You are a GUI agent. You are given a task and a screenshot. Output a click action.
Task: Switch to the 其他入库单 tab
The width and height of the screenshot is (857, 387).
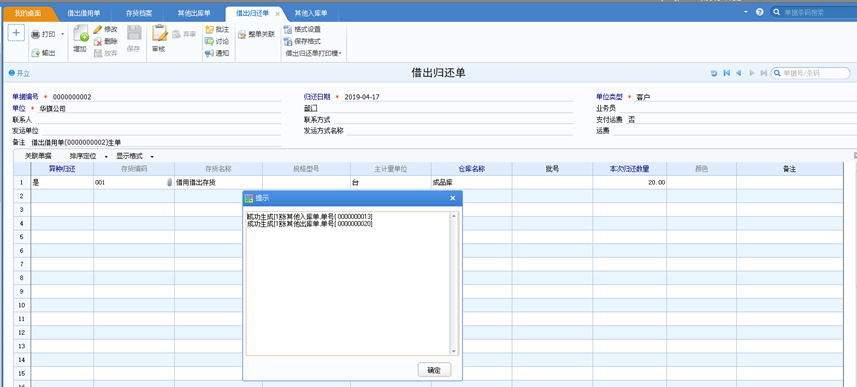click(311, 13)
